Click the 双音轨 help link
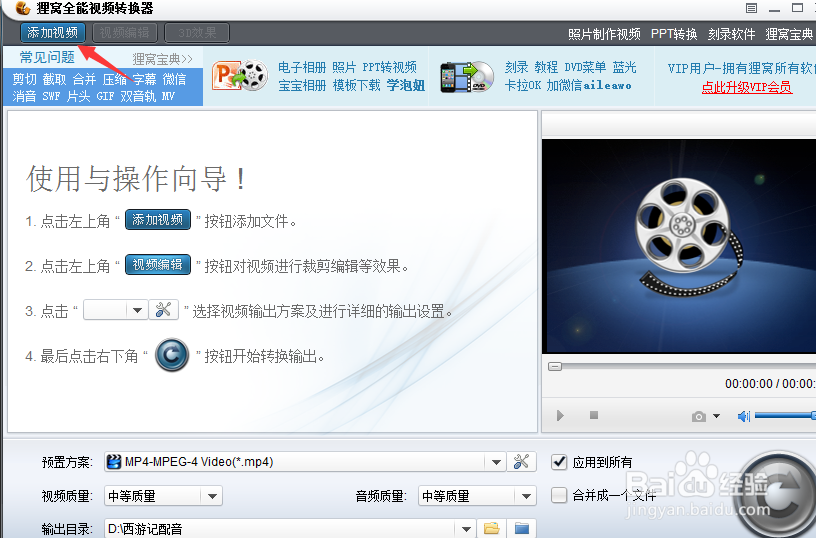The width and height of the screenshot is (816, 538). (x=138, y=96)
